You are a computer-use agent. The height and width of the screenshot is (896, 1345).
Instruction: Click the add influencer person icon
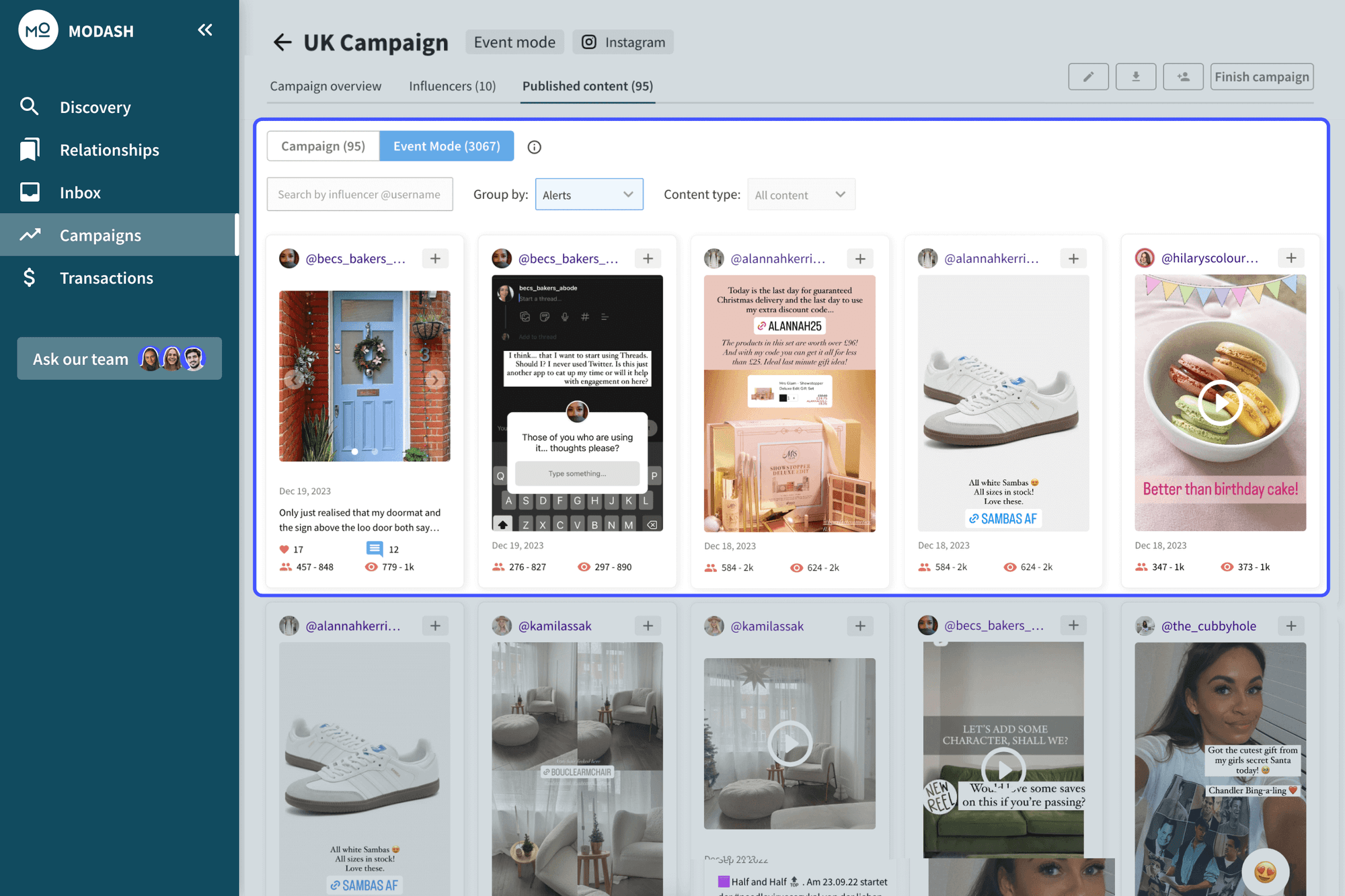1183,77
